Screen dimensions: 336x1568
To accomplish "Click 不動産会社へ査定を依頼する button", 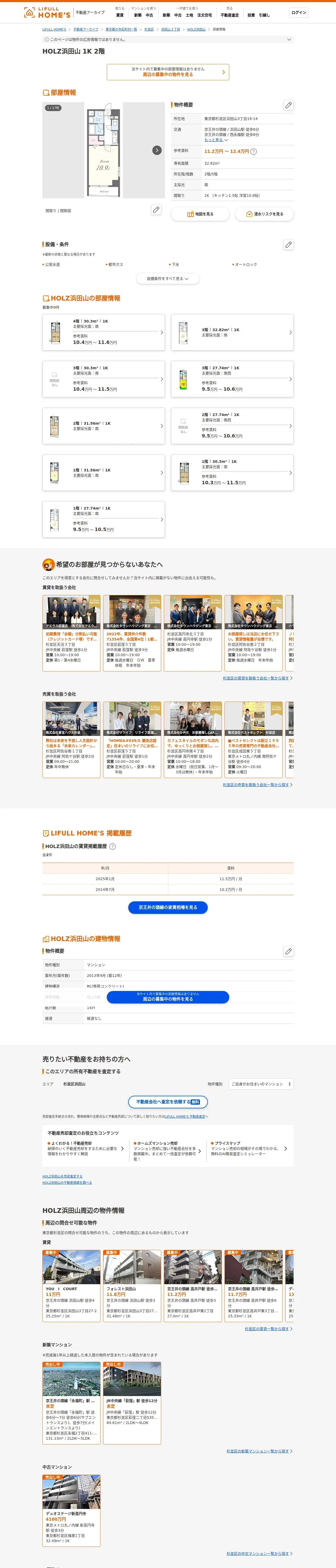I will pos(168,1102).
